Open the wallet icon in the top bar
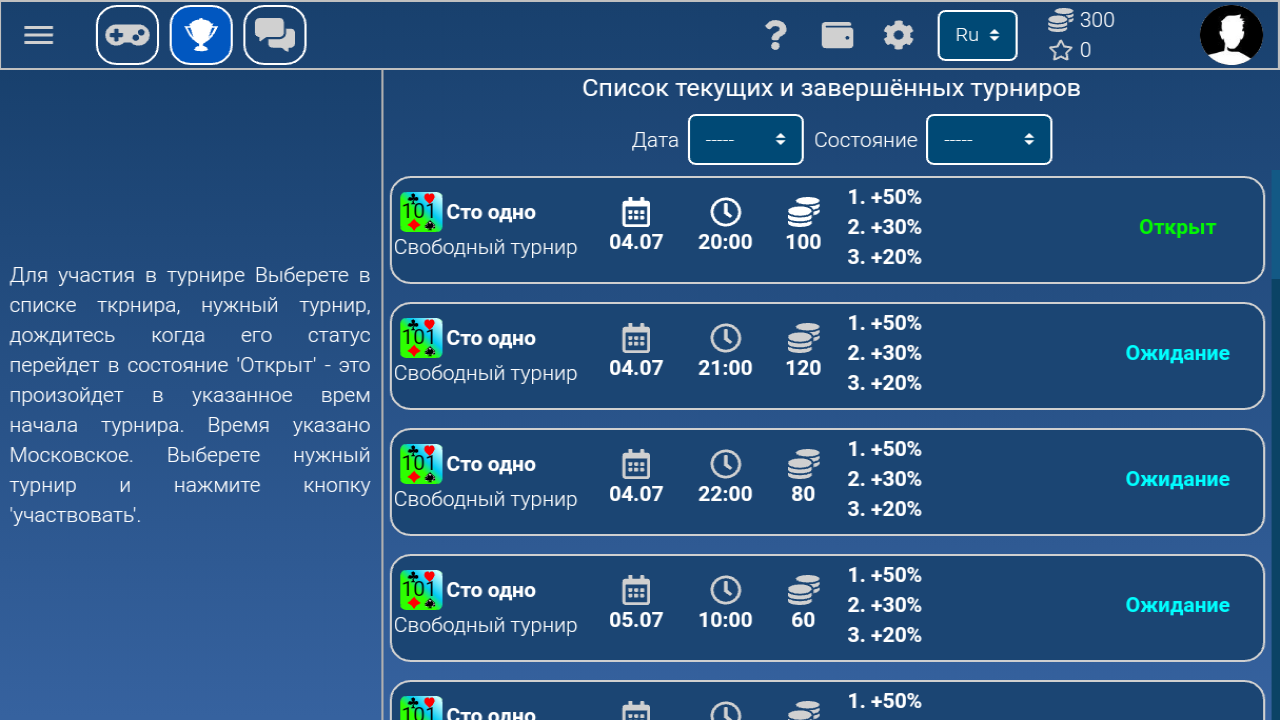Image resolution: width=1280 pixels, height=720 pixels. click(837, 34)
